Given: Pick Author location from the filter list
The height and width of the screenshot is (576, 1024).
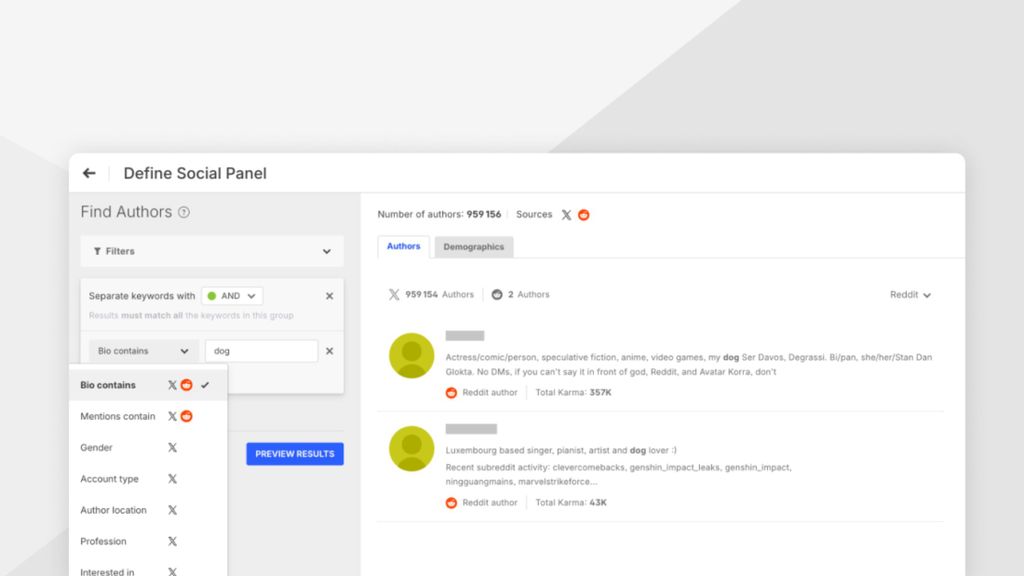Looking at the screenshot, I should click(x=113, y=510).
